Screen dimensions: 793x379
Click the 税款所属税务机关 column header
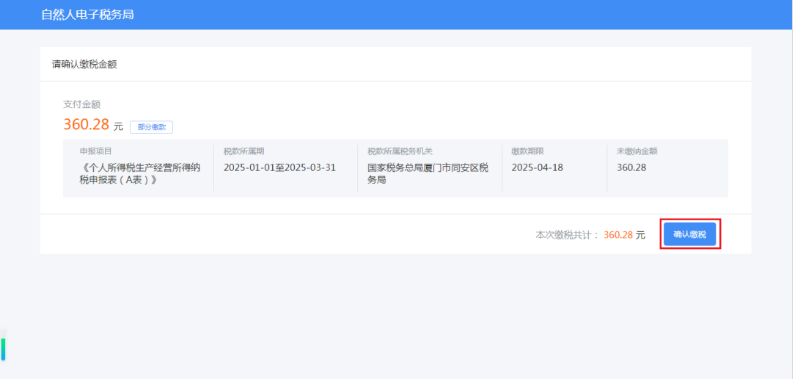pos(400,151)
